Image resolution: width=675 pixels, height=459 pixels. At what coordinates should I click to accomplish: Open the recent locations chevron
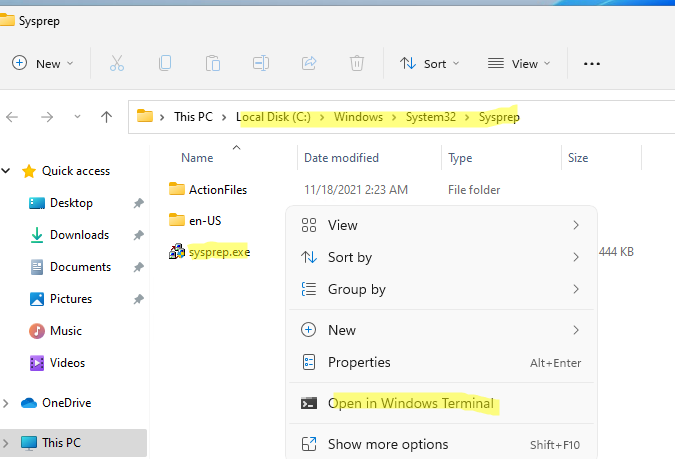click(x=77, y=116)
